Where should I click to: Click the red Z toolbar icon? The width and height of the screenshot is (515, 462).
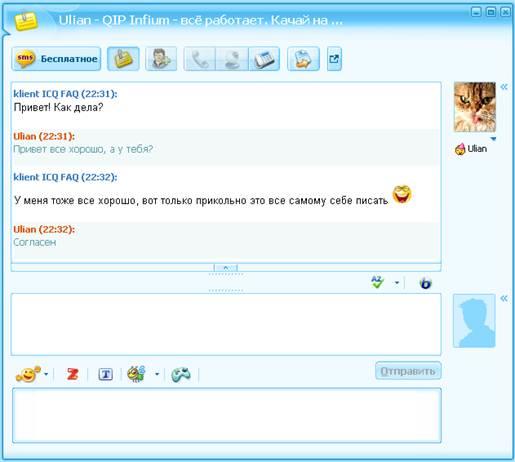(x=72, y=374)
